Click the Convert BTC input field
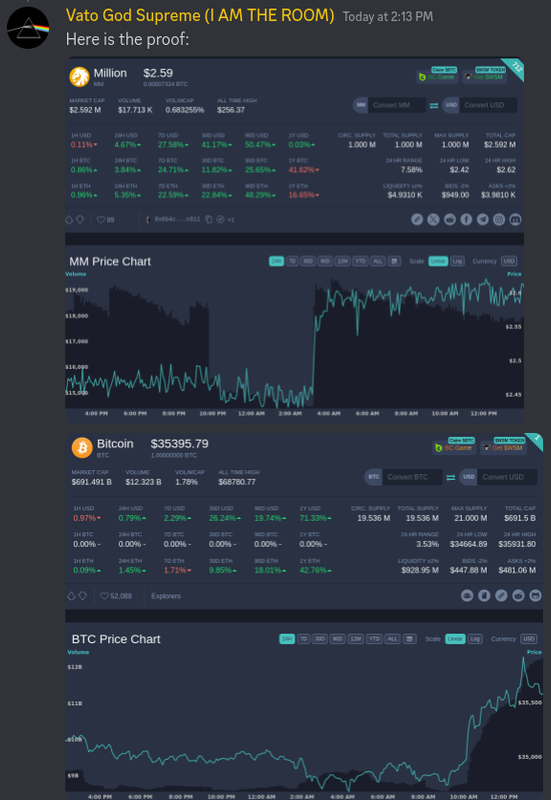 (412, 477)
